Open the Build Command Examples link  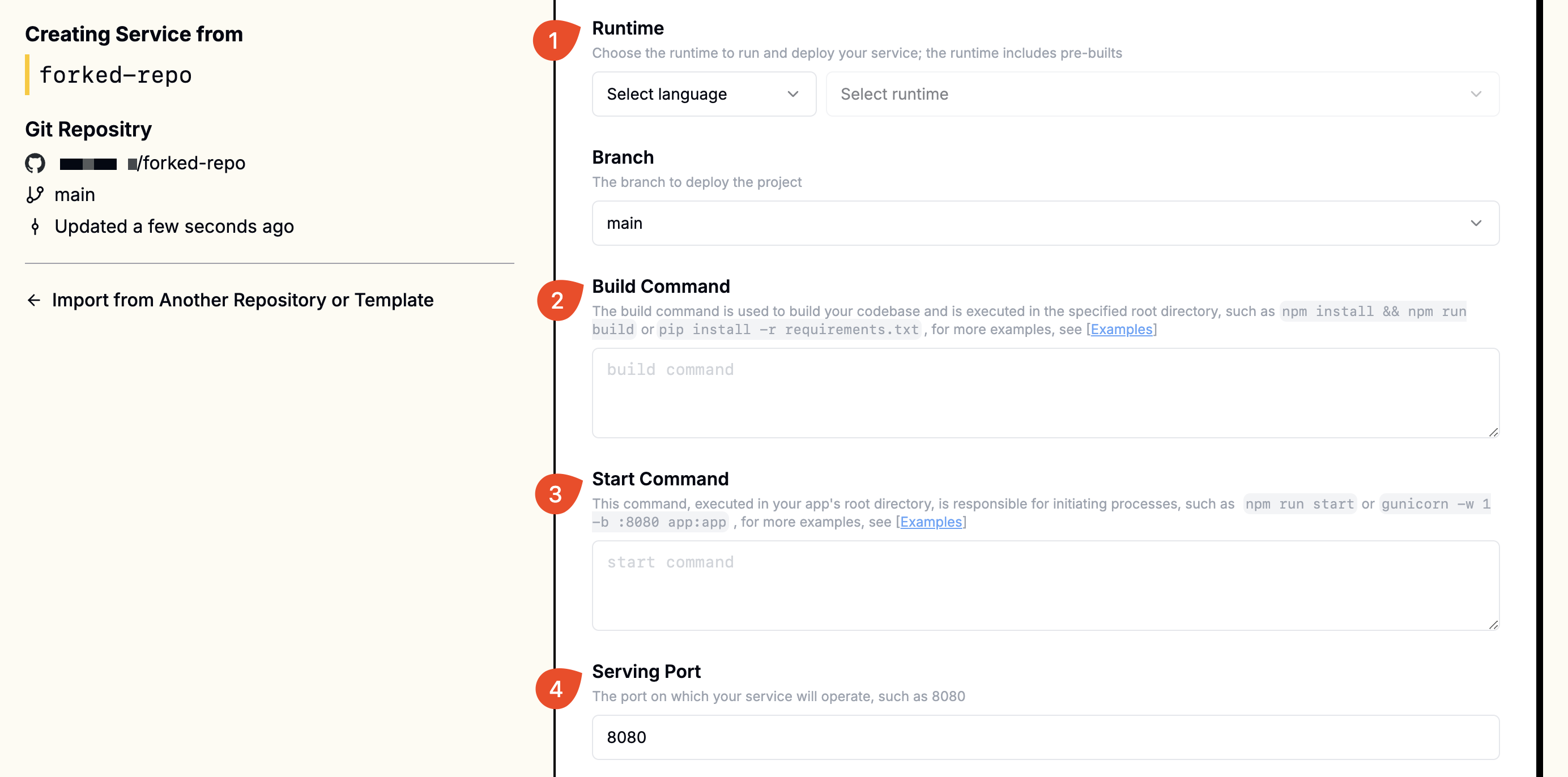[x=1121, y=329]
